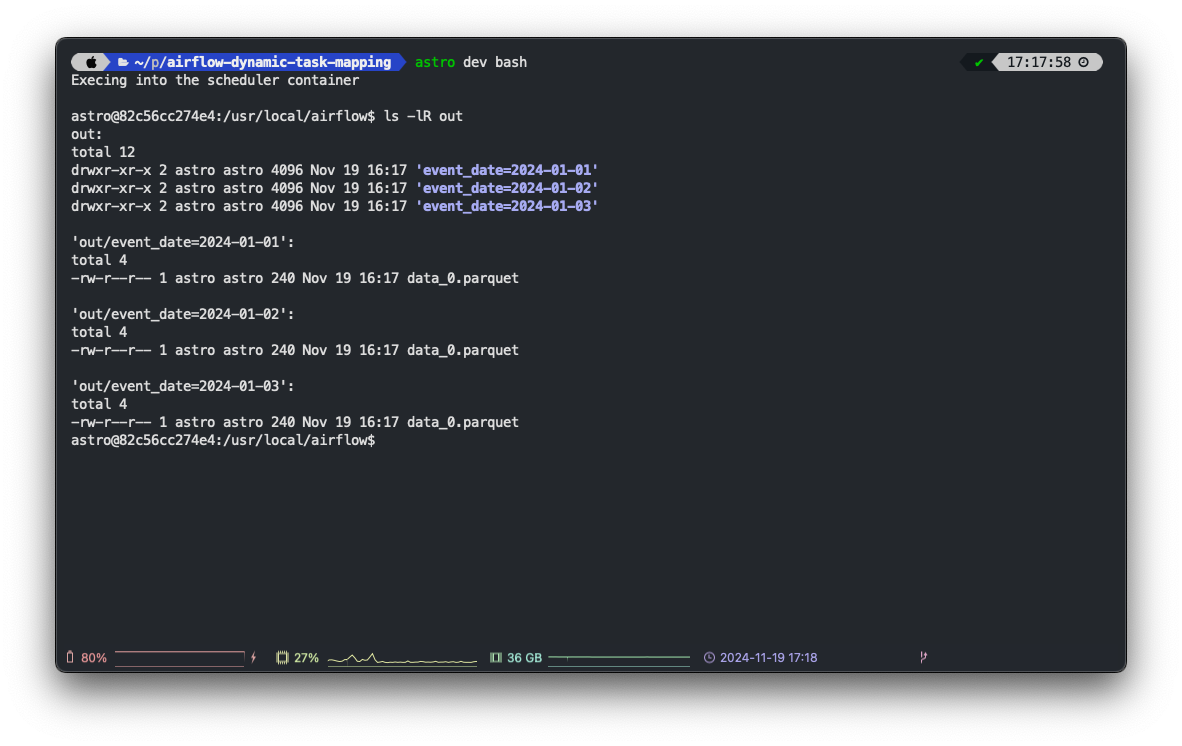Click the memory icon beside 36 GB
This screenshot has height=746, width=1182.
click(496, 657)
